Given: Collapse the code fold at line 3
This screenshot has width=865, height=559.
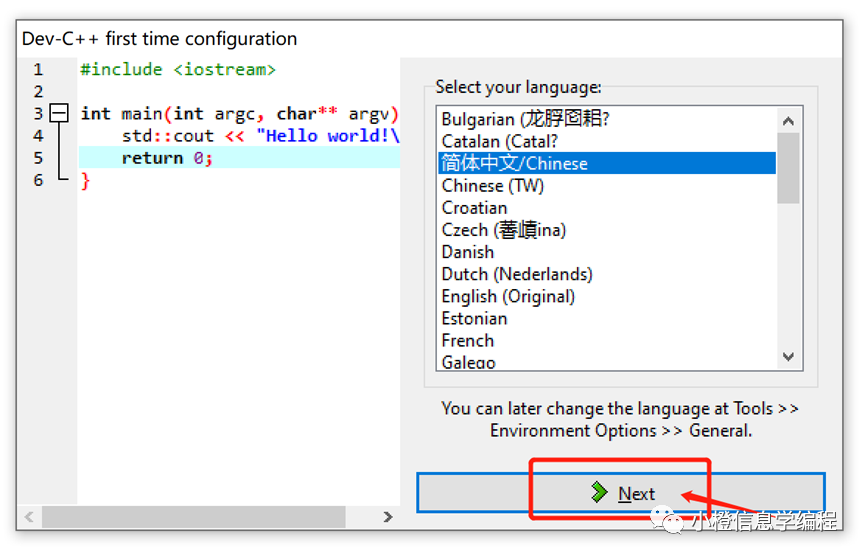Looking at the screenshot, I should click(59, 113).
